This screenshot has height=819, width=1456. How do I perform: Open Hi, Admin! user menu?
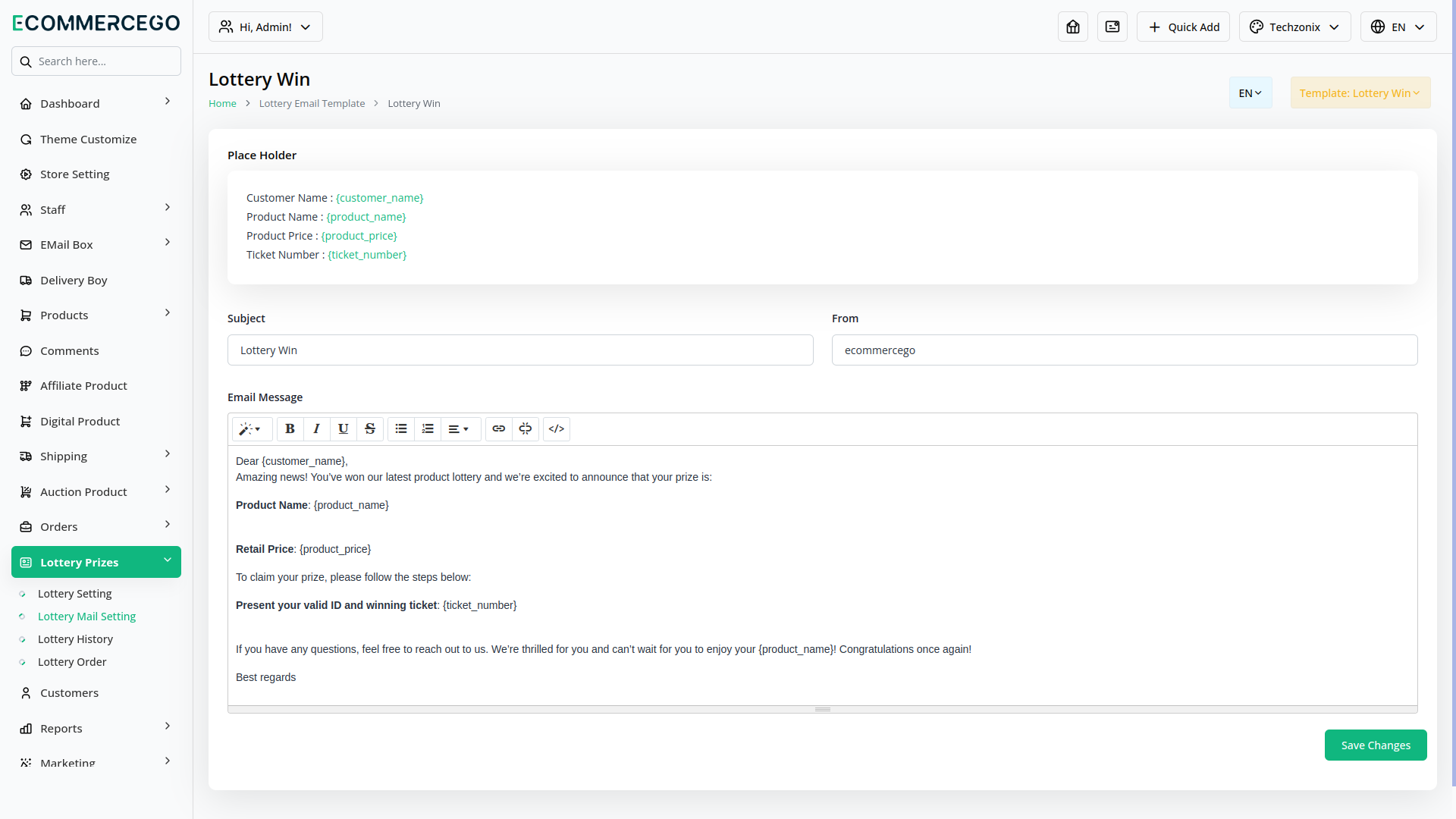click(265, 27)
